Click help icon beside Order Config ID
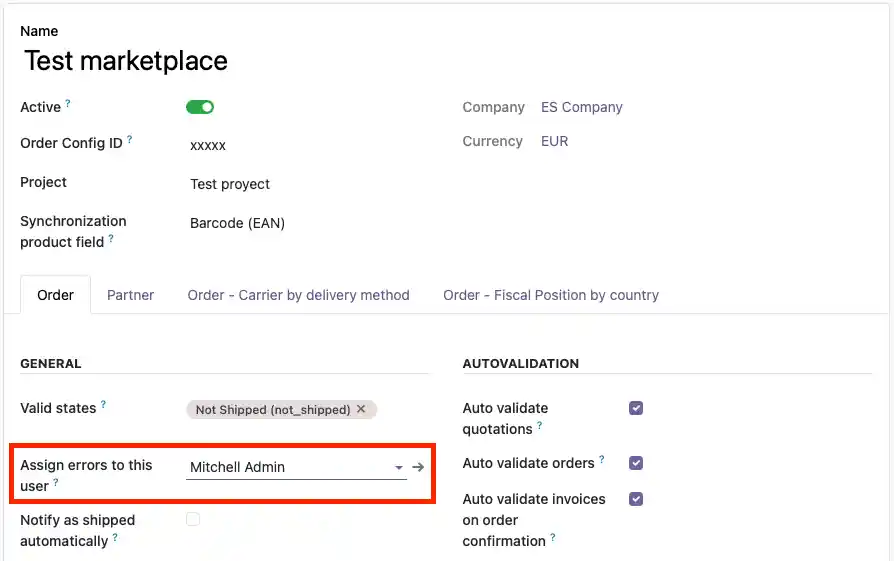Screen dimensions: 894x561 pyautogui.click(x=130, y=140)
